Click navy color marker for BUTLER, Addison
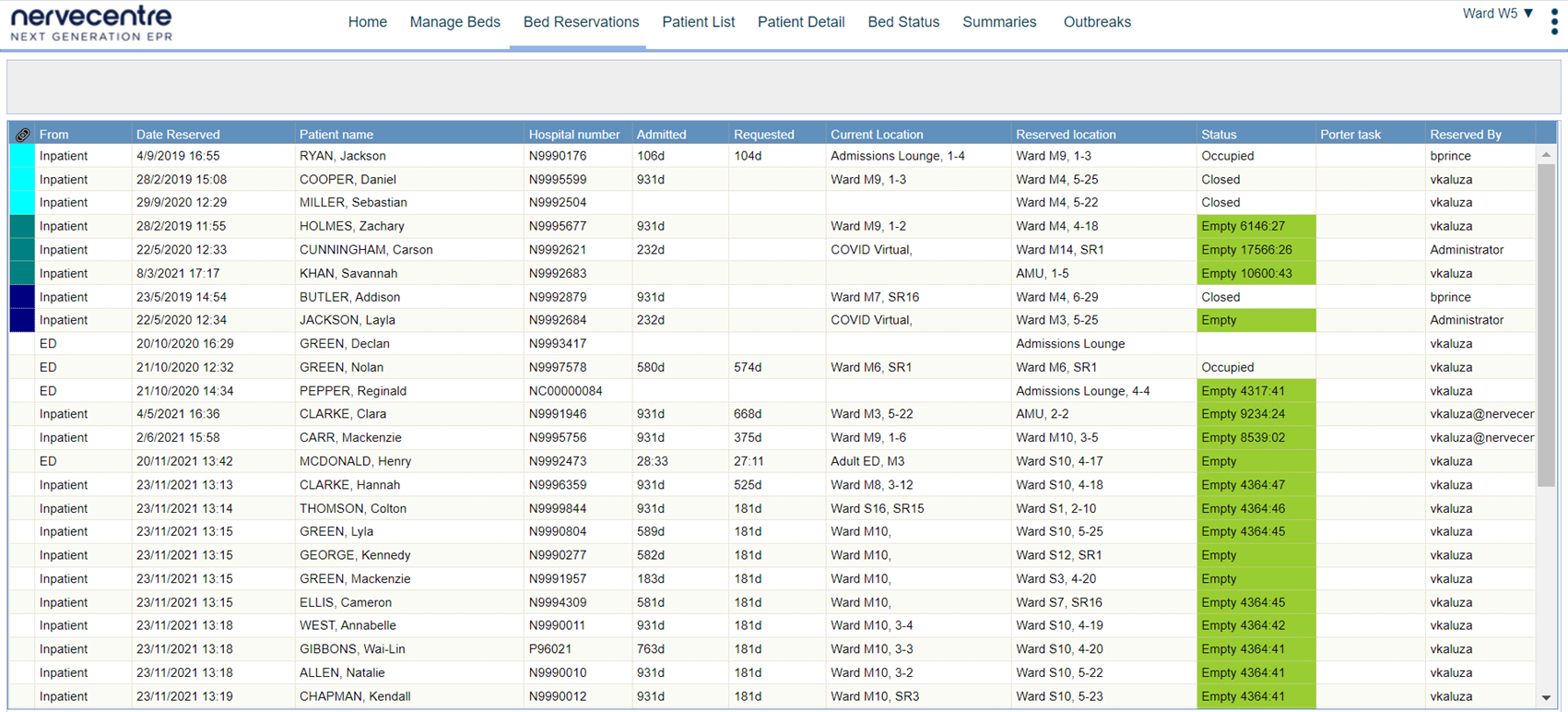1568x712 pixels. 22,297
